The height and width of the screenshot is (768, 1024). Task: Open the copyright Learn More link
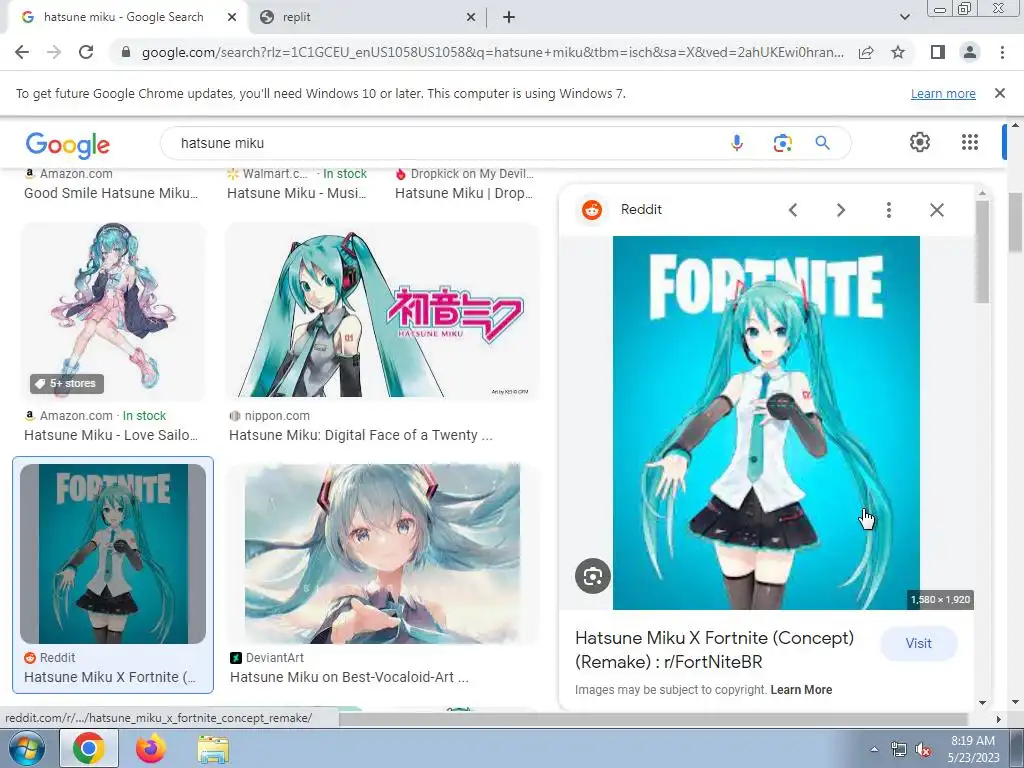point(801,690)
